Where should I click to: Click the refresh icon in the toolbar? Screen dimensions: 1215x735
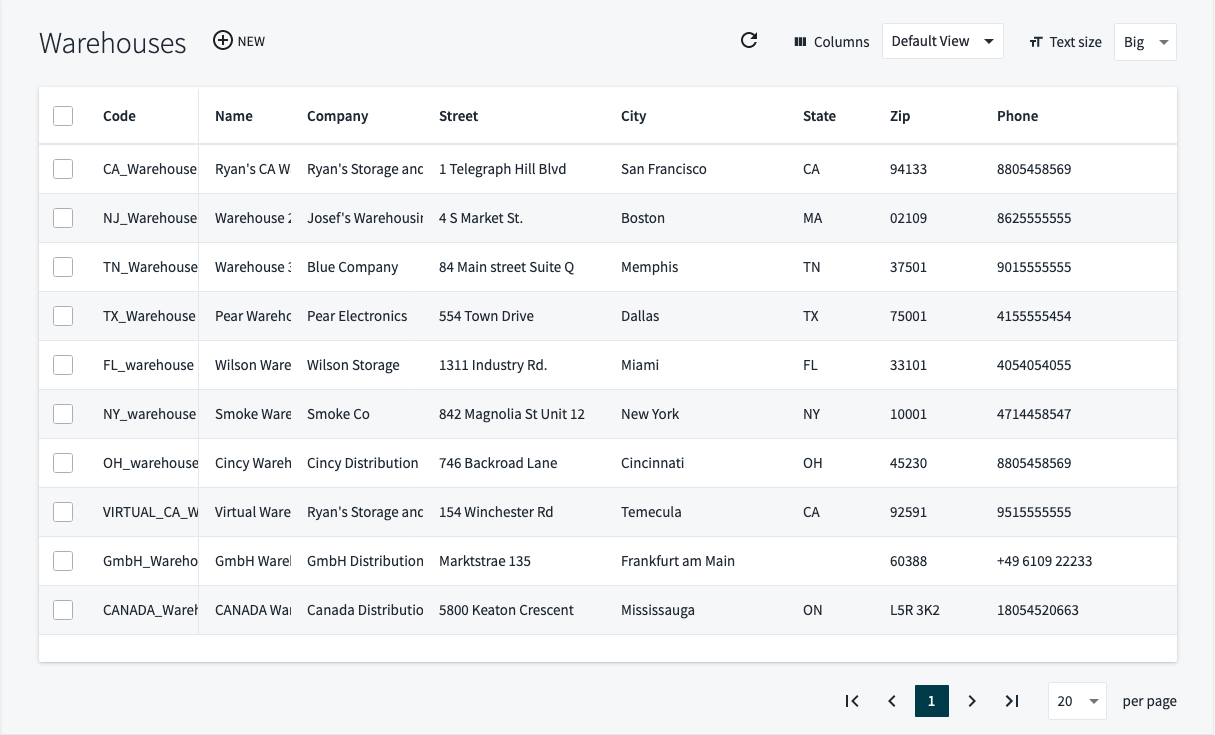749,41
